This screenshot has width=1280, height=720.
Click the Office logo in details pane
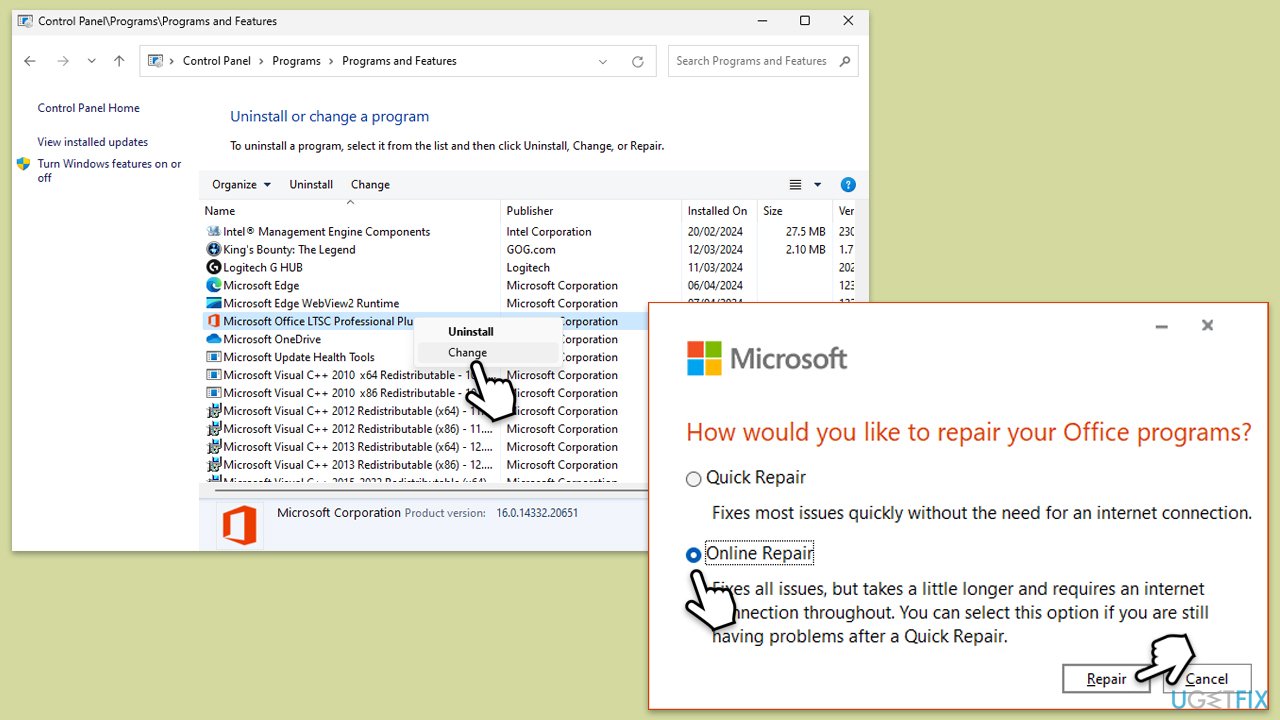point(240,525)
